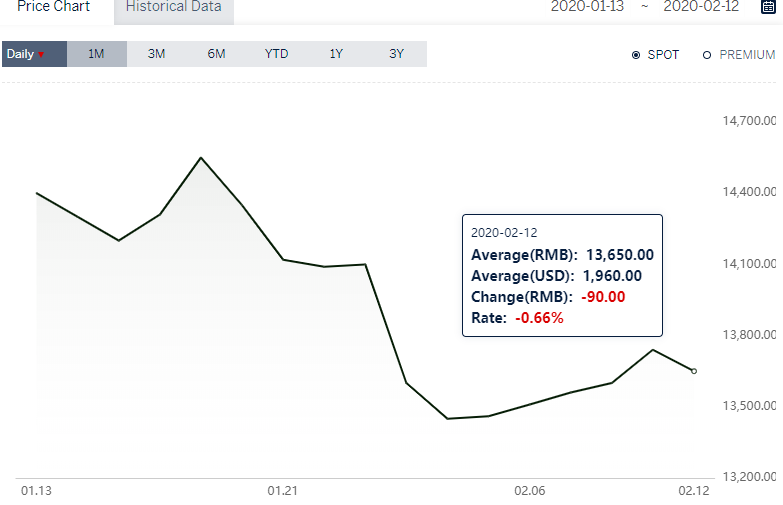Click the chart's lowest price point
783x505 pixels.
pos(447,419)
